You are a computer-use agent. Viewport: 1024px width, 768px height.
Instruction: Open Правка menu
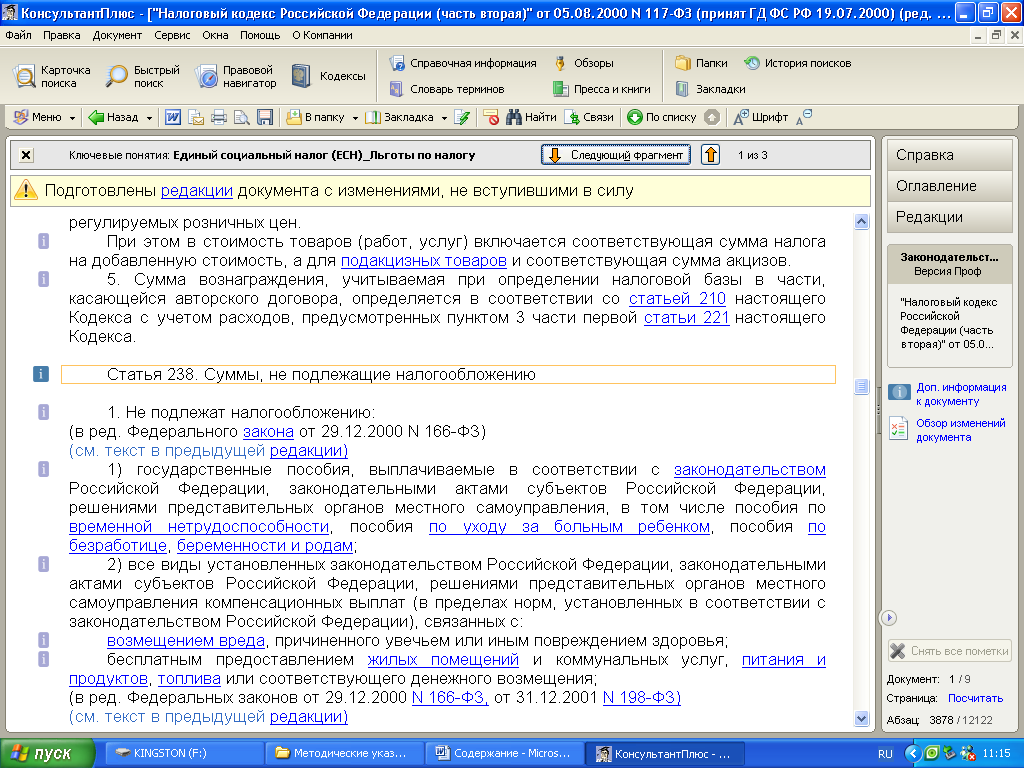tap(62, 35)
